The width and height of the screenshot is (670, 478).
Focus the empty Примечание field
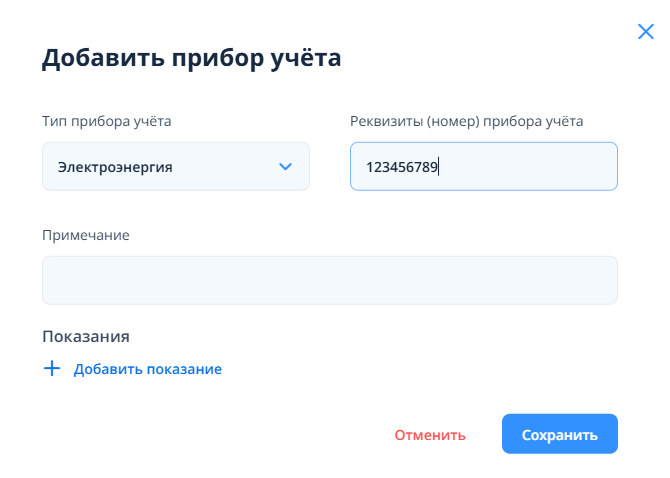[x=329, y=280]
